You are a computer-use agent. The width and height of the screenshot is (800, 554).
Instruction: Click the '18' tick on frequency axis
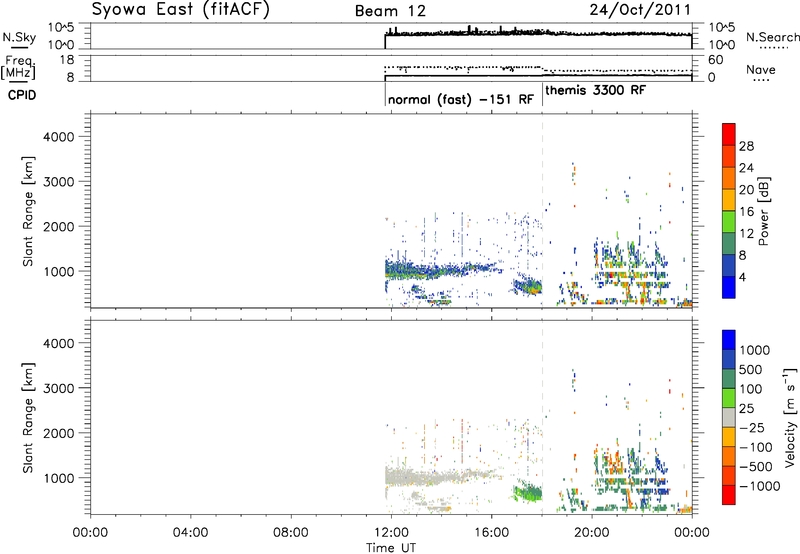pos(67,60)
